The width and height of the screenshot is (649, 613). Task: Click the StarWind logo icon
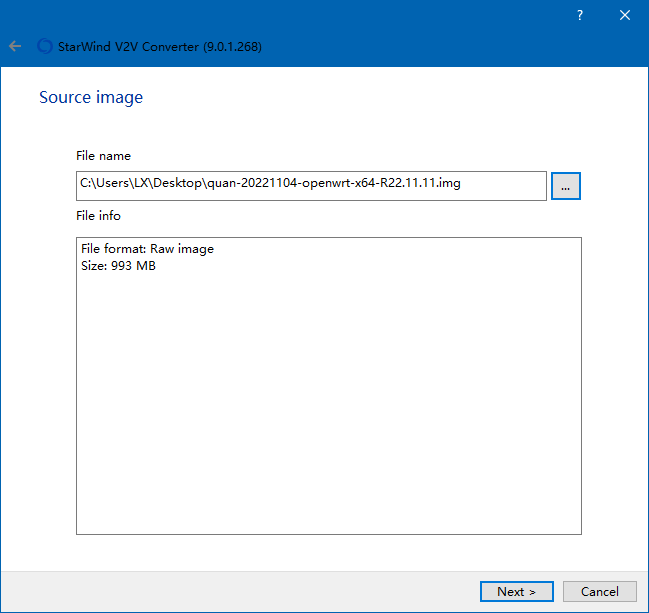coord(45,46)
